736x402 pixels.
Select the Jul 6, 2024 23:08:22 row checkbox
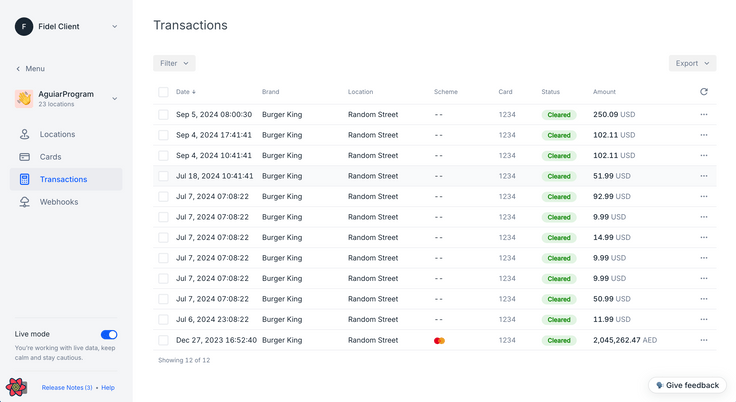[x=163, y=319]
